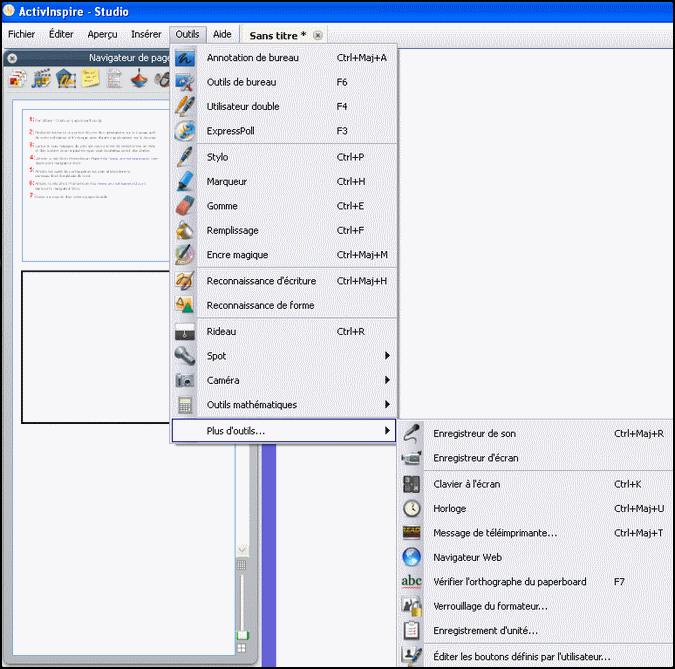Open the Éditer menu
This screenshot has width=675, height=669.
click(x=61, y=34)
